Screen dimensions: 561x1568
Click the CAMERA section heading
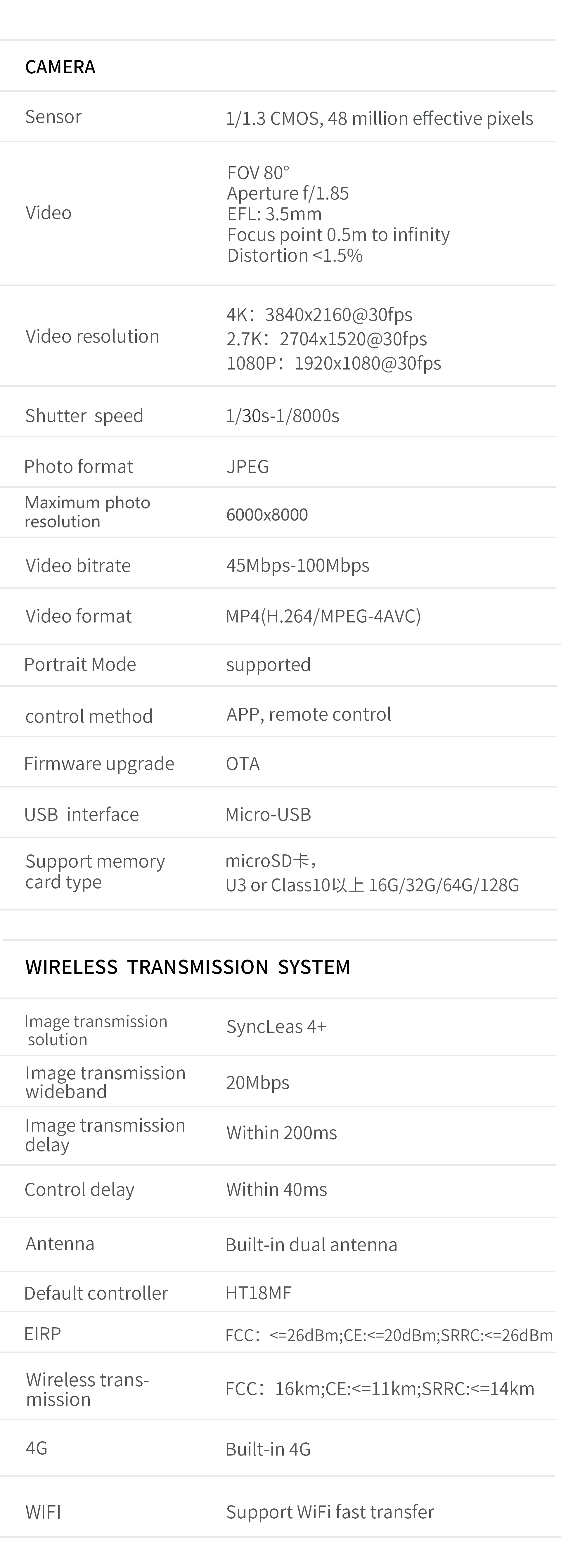pos(60,66)
